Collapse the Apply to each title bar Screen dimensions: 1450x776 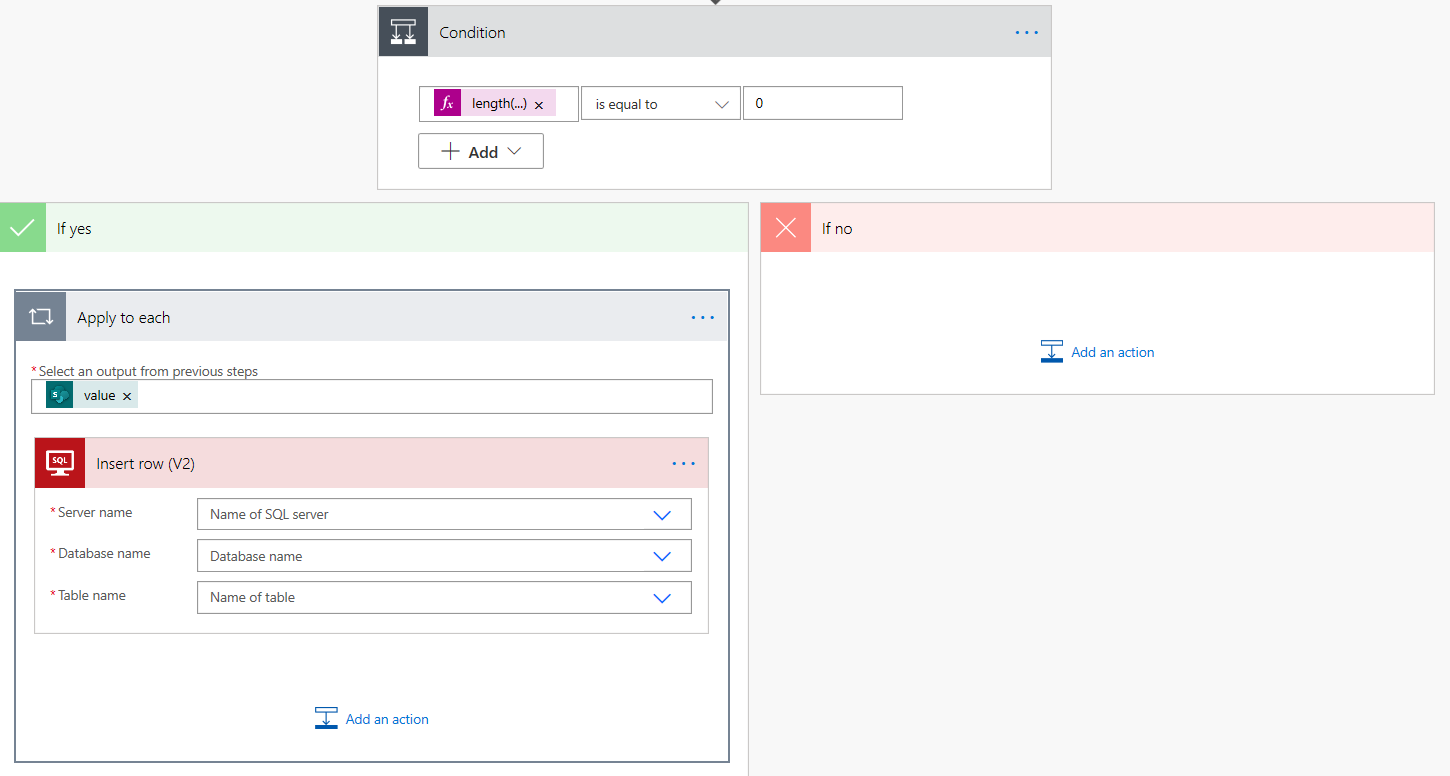click(372, 317)
